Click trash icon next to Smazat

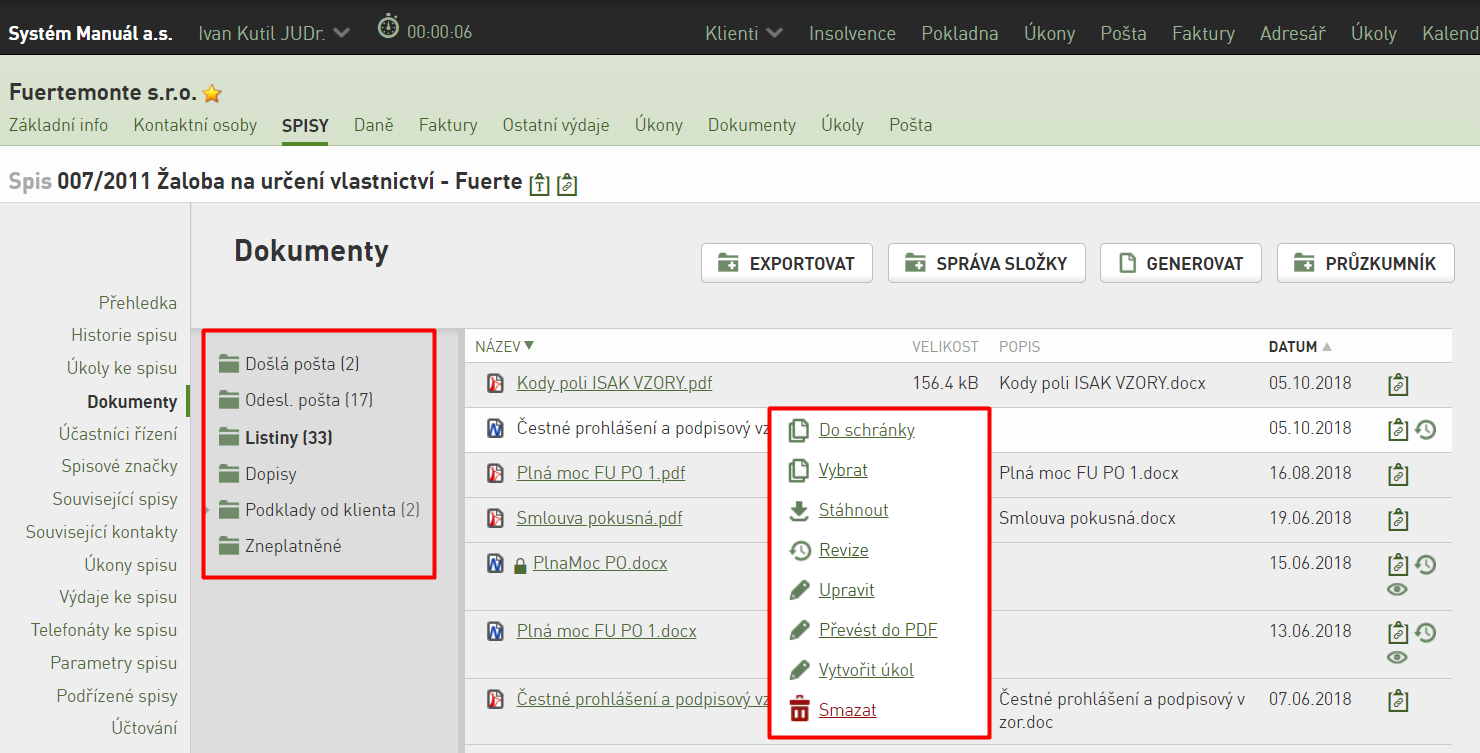click(799, 710)
